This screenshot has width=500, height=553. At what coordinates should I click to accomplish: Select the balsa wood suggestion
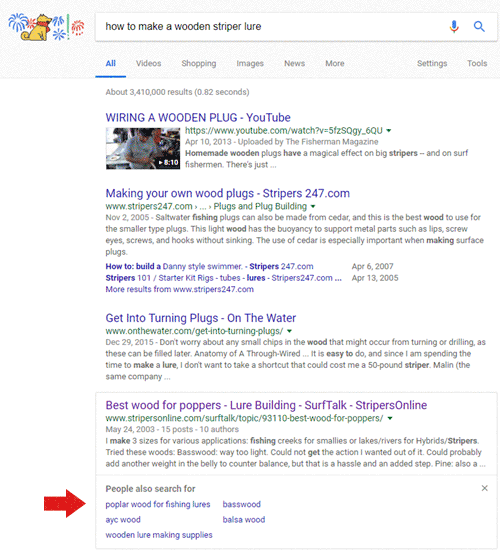(244, 519)
